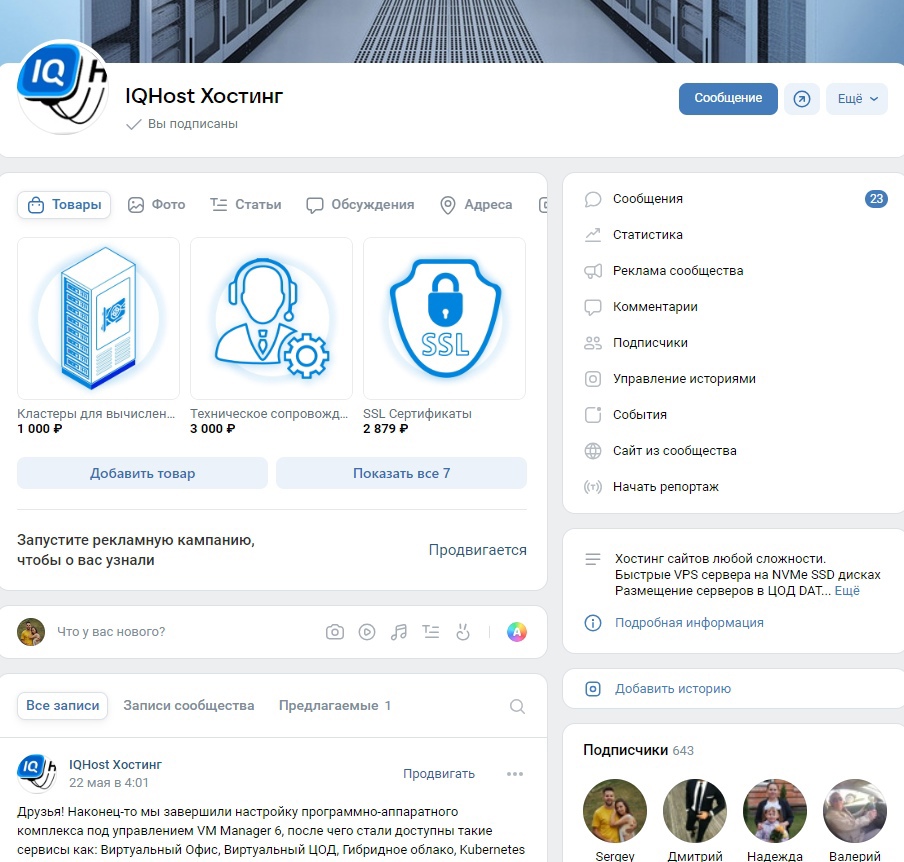Open the tech support product image
This screenshot has height=862, width=904.
[x=272, y=318]
